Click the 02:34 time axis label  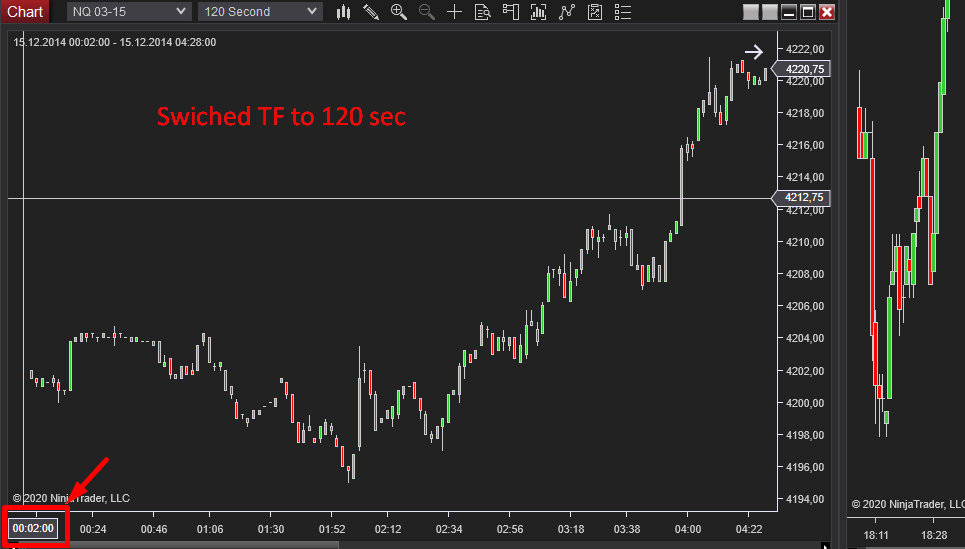click(x=449, y=529)
